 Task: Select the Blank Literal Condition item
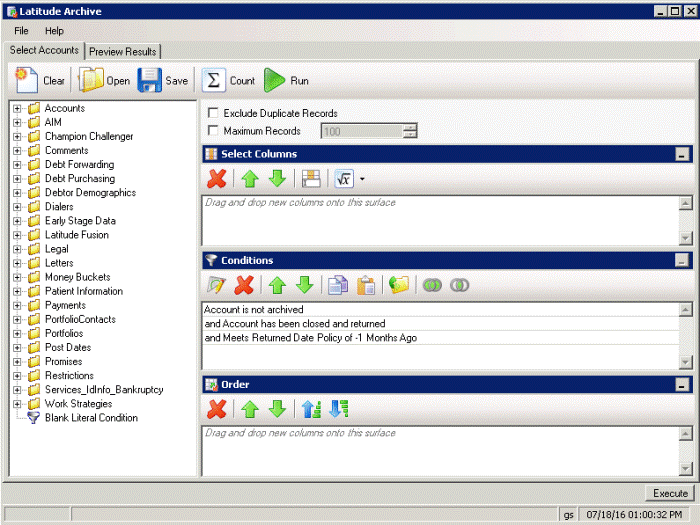tap(91, 418)
